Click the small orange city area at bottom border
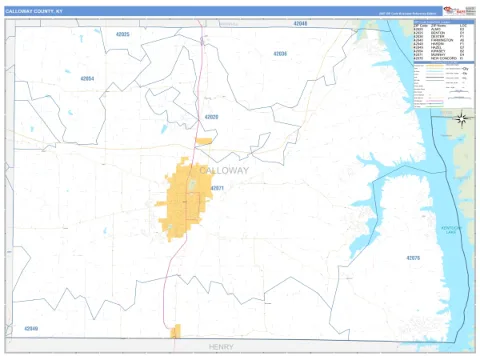The height and width of the screenshot is (360, 480). [176, 331]
